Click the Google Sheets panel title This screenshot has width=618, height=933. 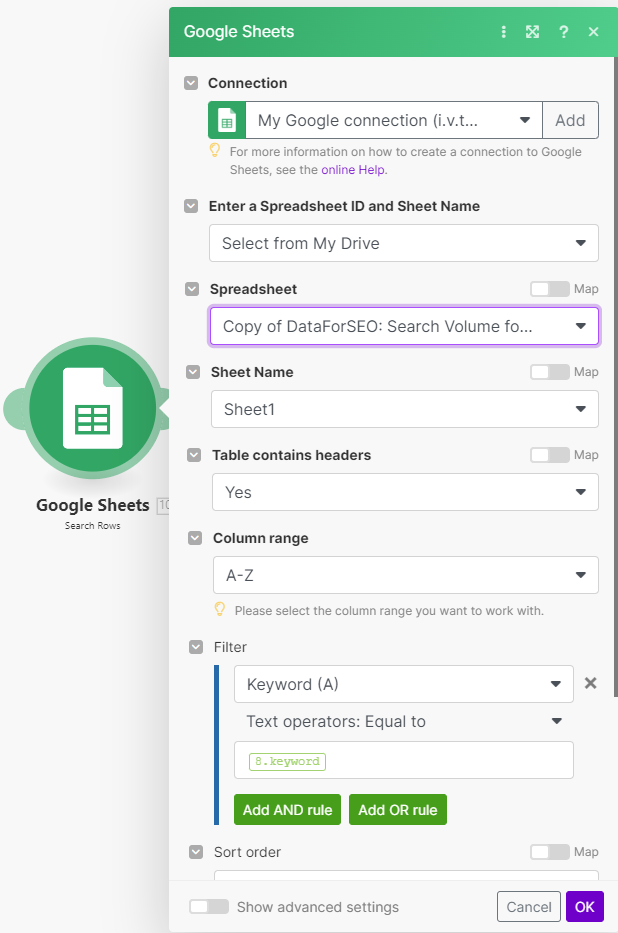coord(239,32)
